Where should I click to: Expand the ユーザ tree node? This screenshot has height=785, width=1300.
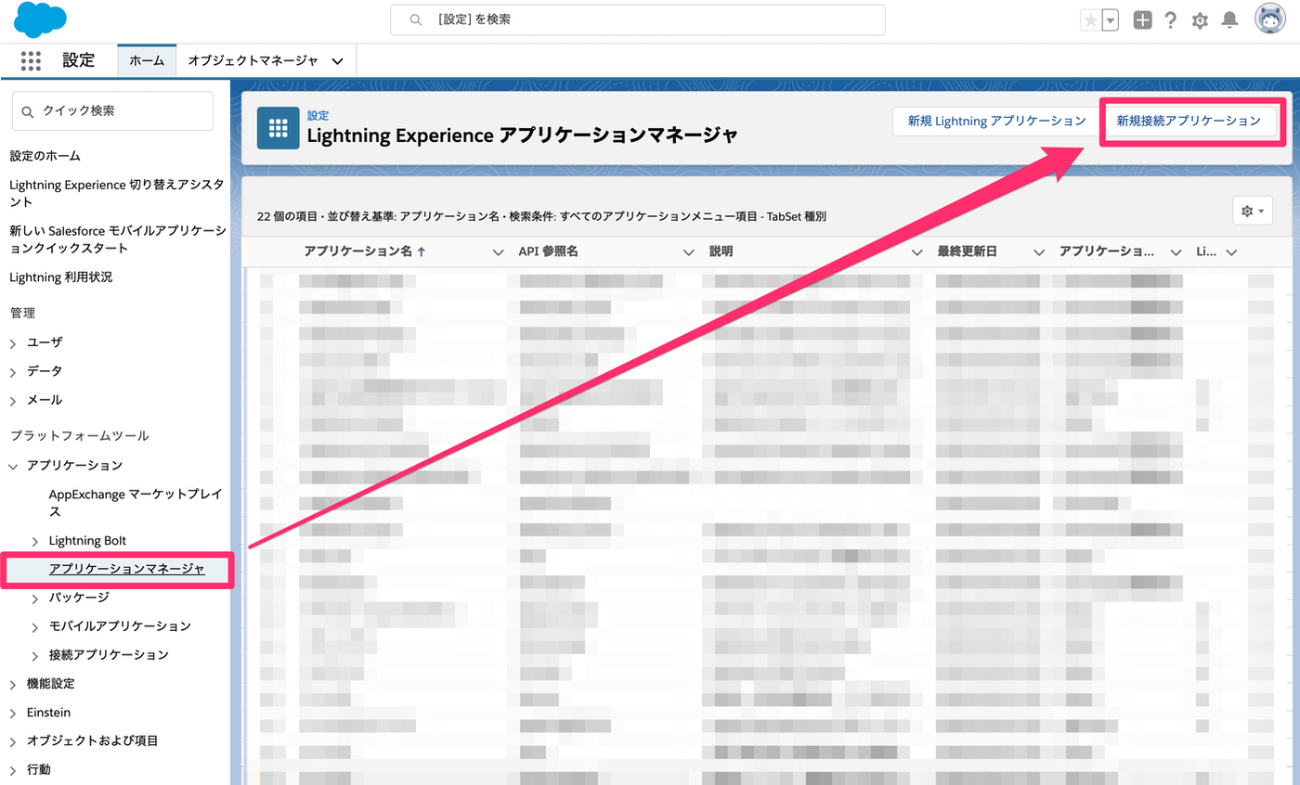pos(13,343)
